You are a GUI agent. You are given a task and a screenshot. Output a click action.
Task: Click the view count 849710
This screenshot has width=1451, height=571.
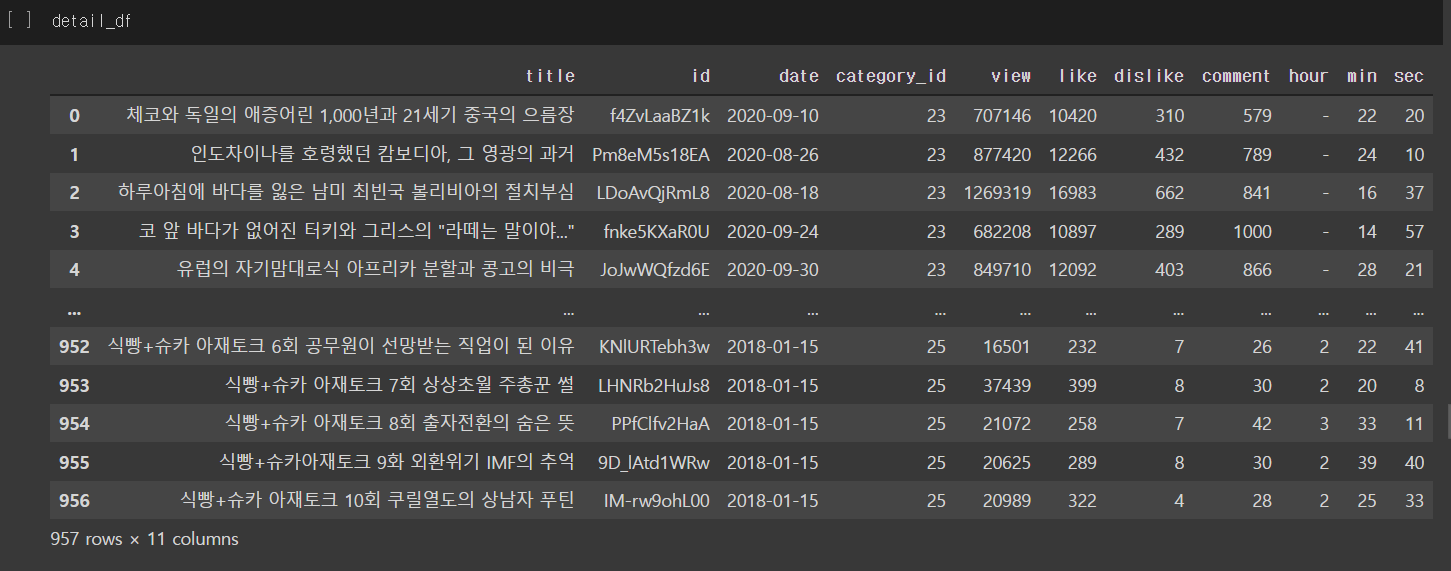coord(1002,270)
